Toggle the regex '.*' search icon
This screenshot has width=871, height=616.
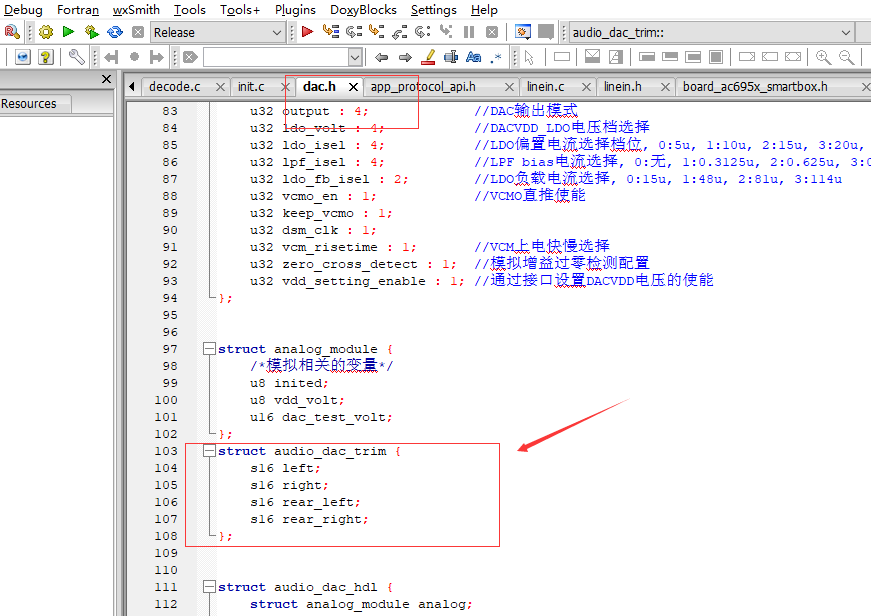[x=496, y=57]
